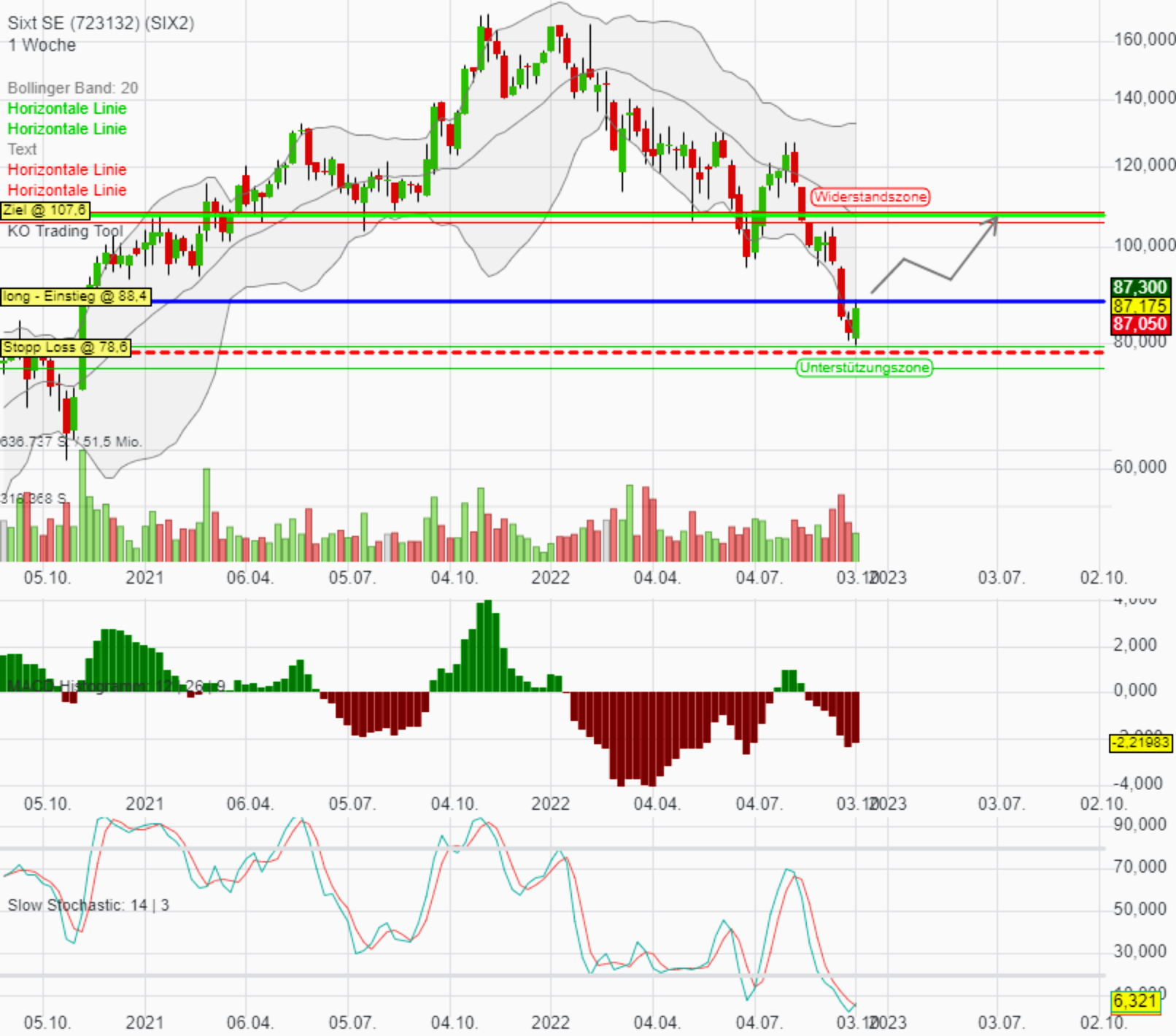
Task: Click 04.07. date under the stochastic panel
Action: [759, 1024]
